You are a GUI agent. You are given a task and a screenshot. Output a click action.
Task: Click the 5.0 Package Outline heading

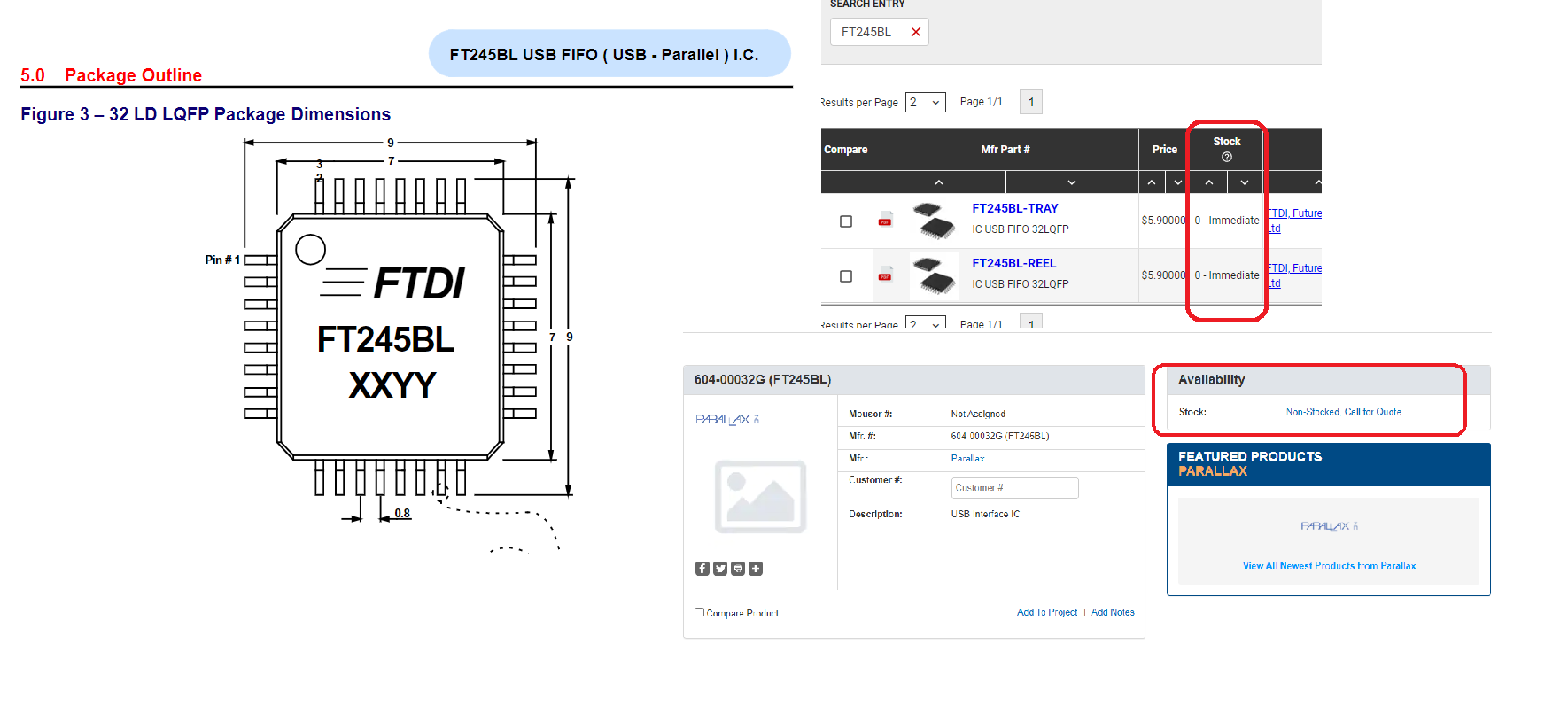[112, 75]
